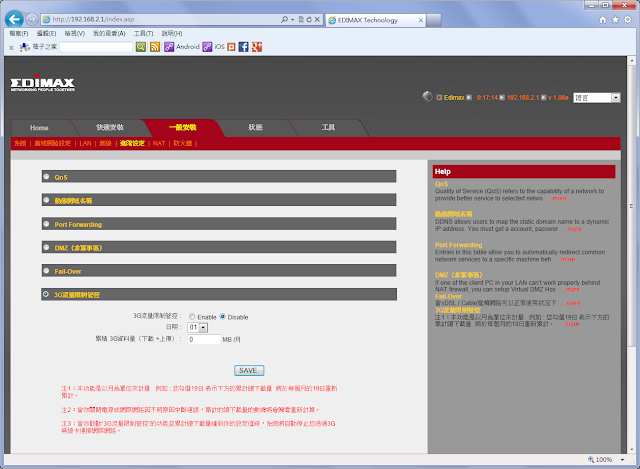Open the 語言 language dropdown

click(x=596, y=98)
